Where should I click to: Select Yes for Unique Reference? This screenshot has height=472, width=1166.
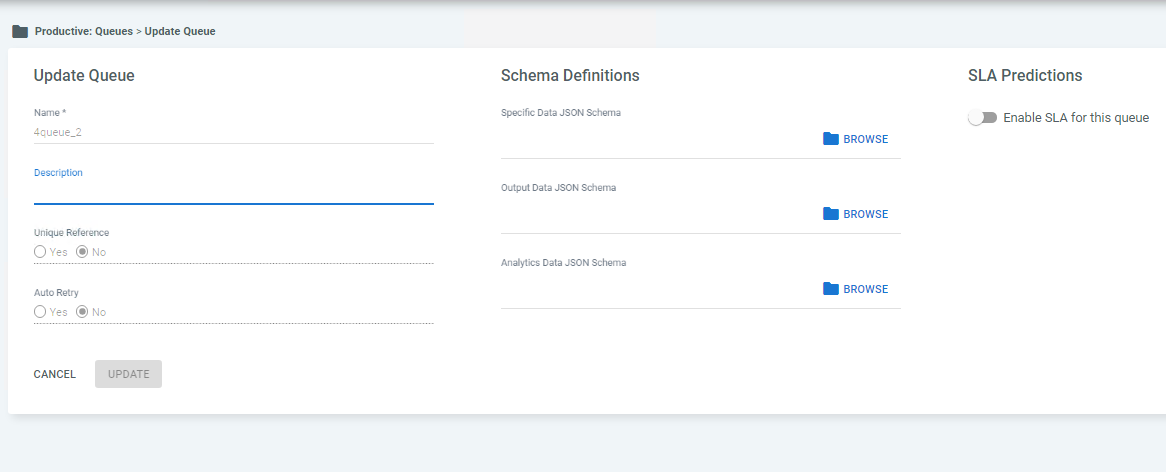pyautogui.click(x=40, y=252)
